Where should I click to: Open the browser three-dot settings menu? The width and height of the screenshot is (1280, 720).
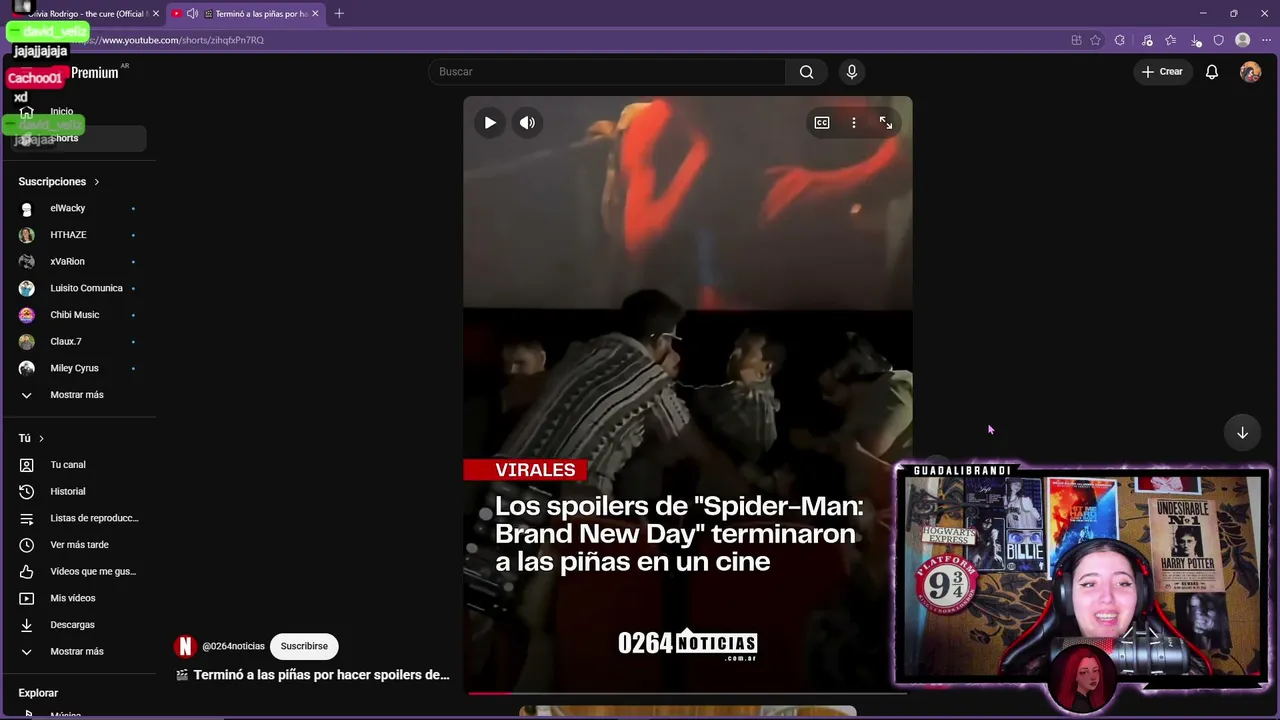pyautogui.click(x=1266, y=40)
